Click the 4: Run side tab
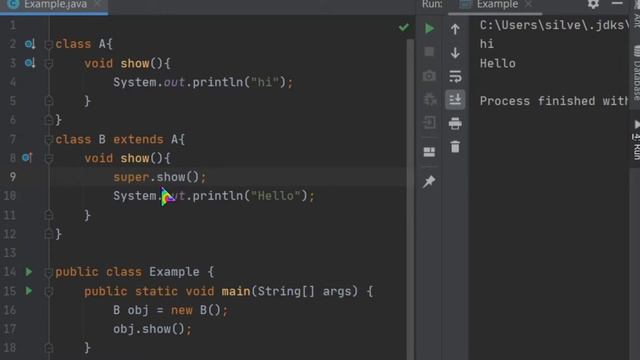This screenshot has width=640, height=360. [636, 140]
